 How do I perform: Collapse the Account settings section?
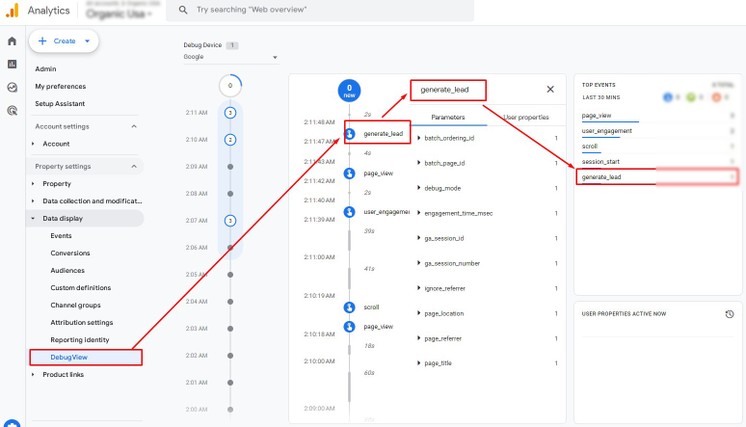(x=134, y=127)
